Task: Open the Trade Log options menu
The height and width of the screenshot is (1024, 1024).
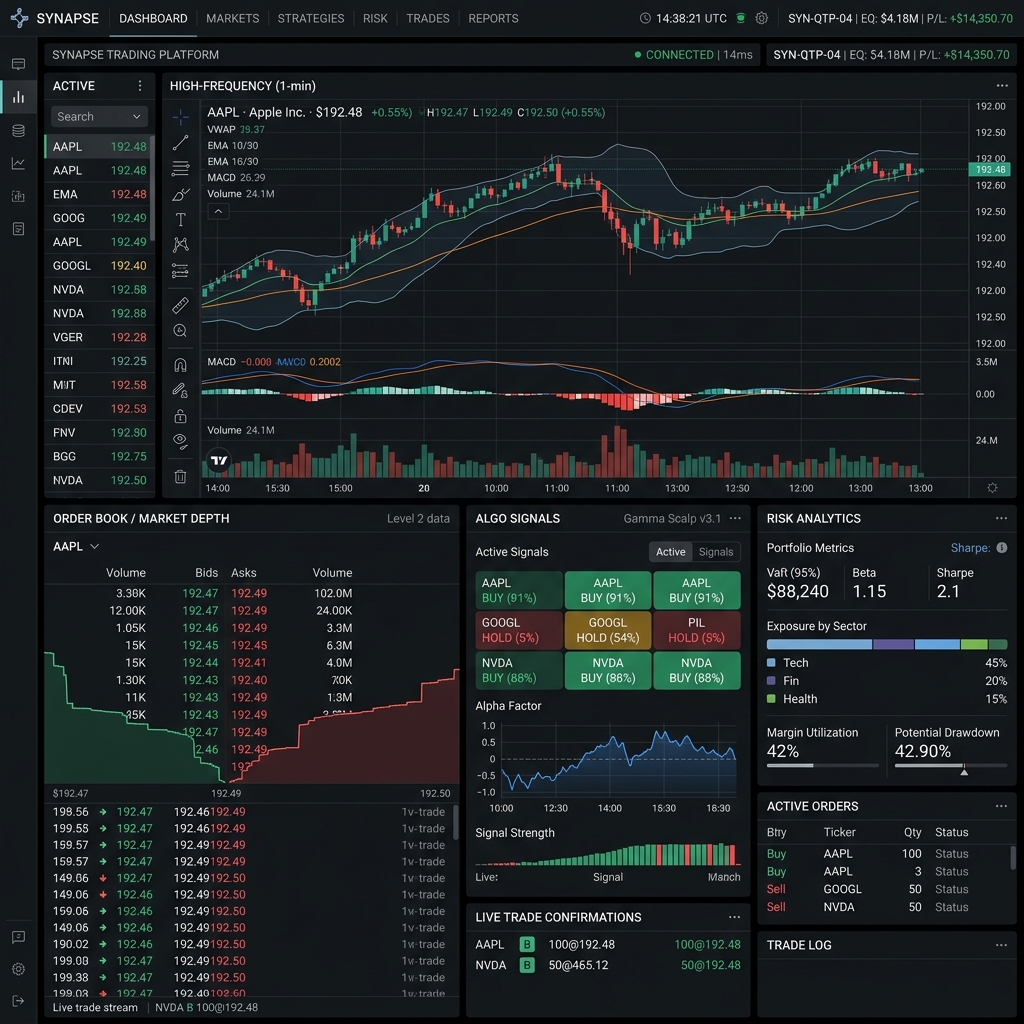Action: coord(1001,945)
